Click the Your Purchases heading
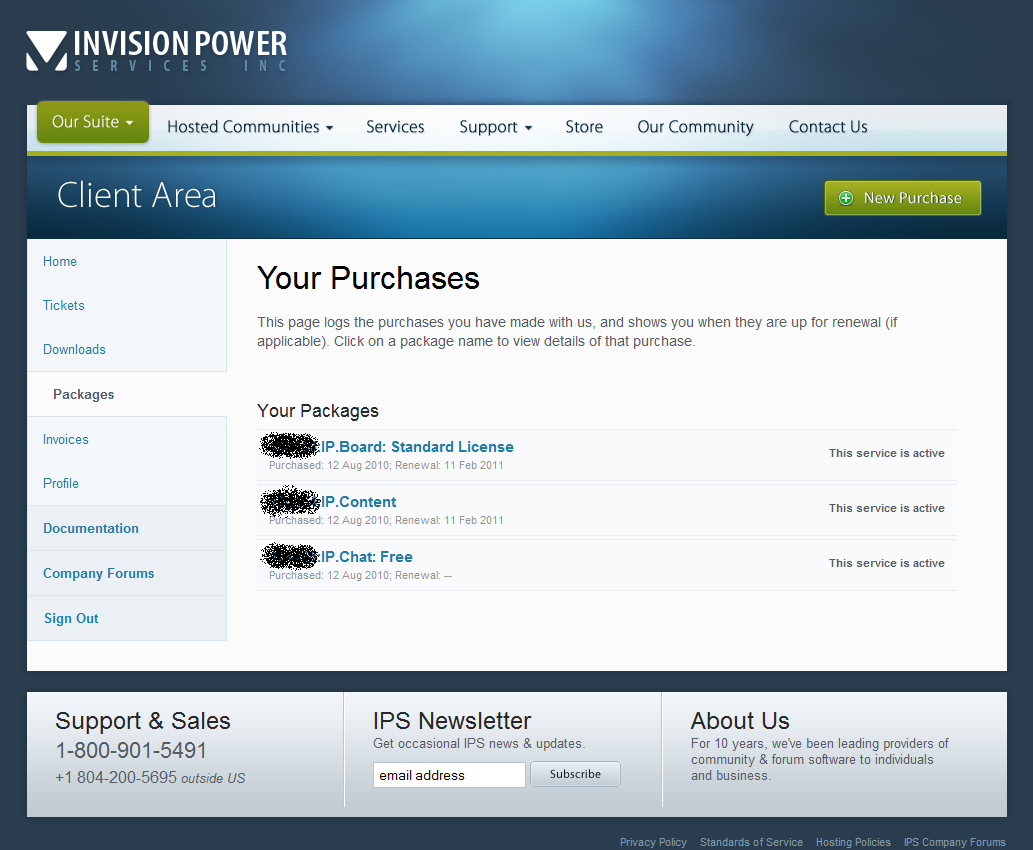The height and width of the screenshot is (850, 1033). pyautogui.click(x=368, y=278)
